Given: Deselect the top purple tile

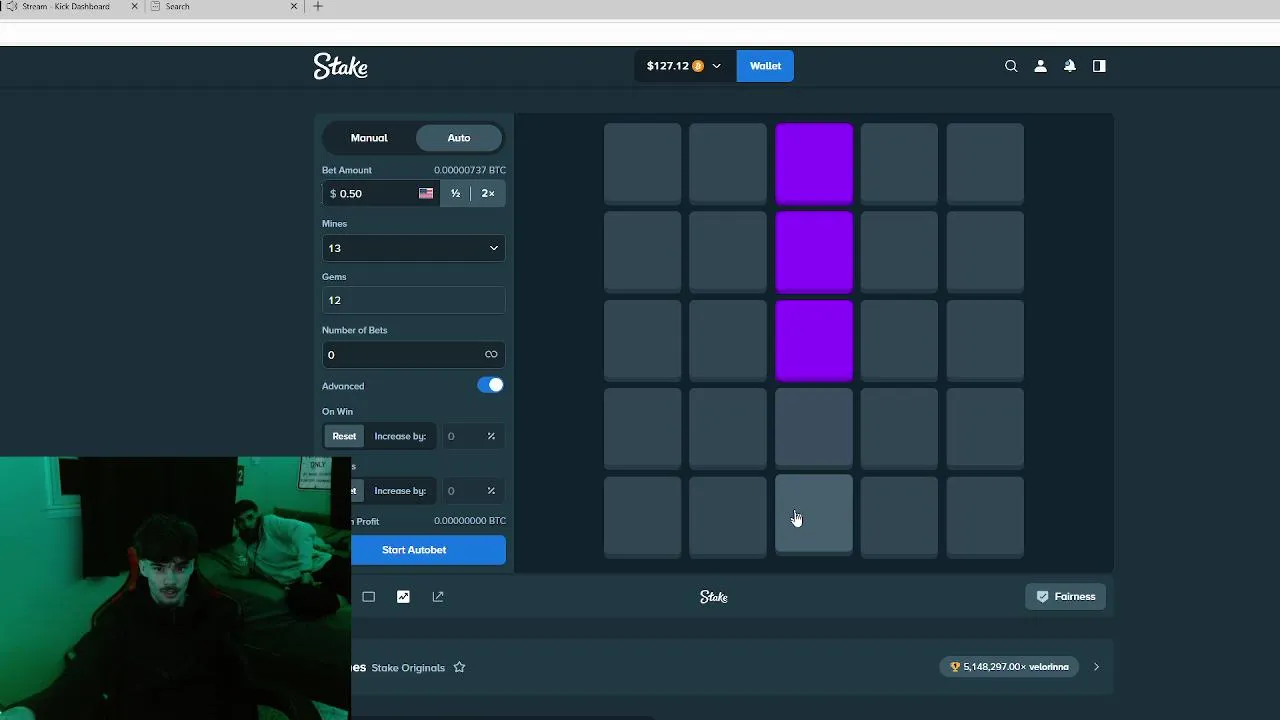Looking at the screenshot, I should coord(814,163).
